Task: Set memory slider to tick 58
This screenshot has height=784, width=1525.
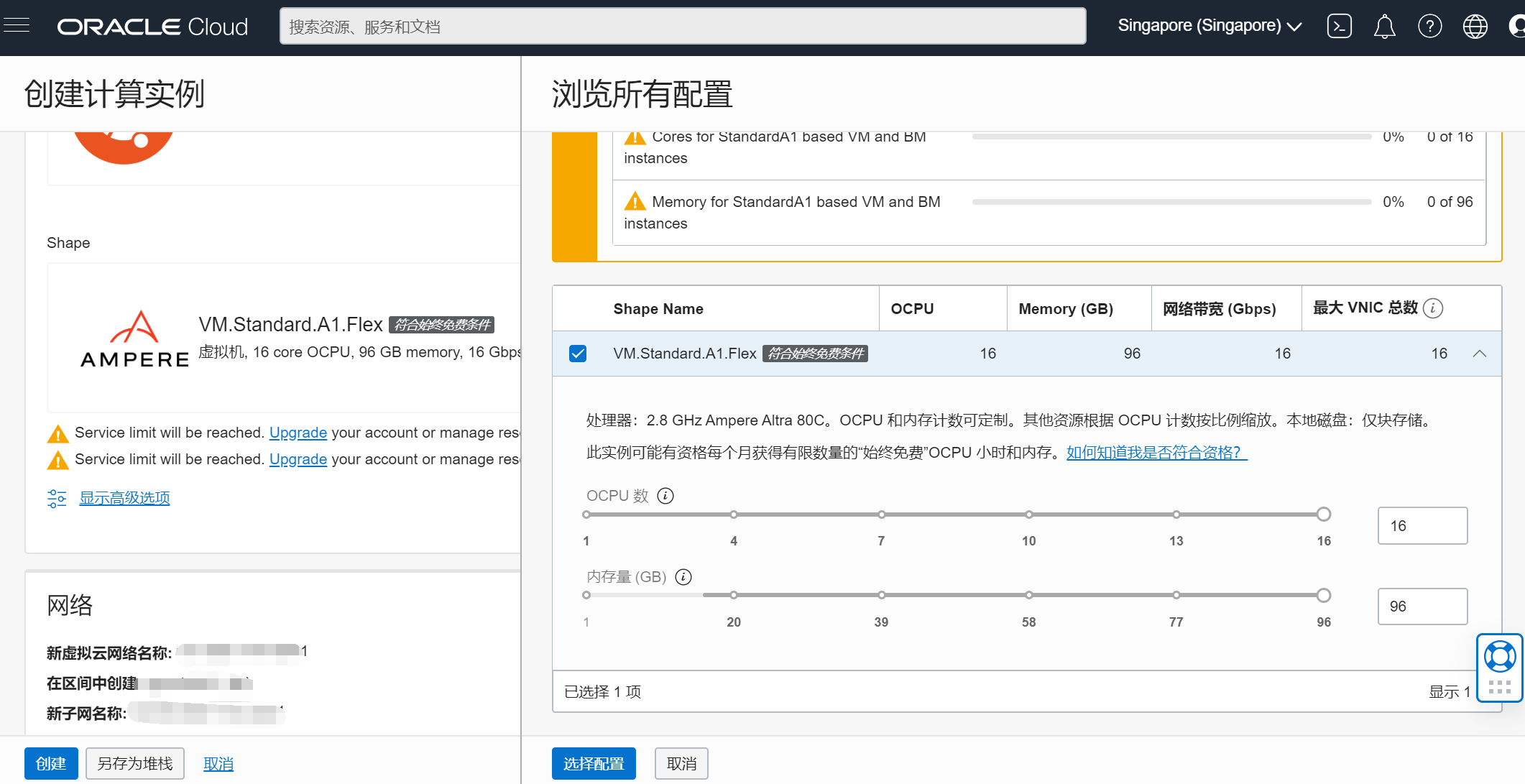Action: coord(1029,595)
